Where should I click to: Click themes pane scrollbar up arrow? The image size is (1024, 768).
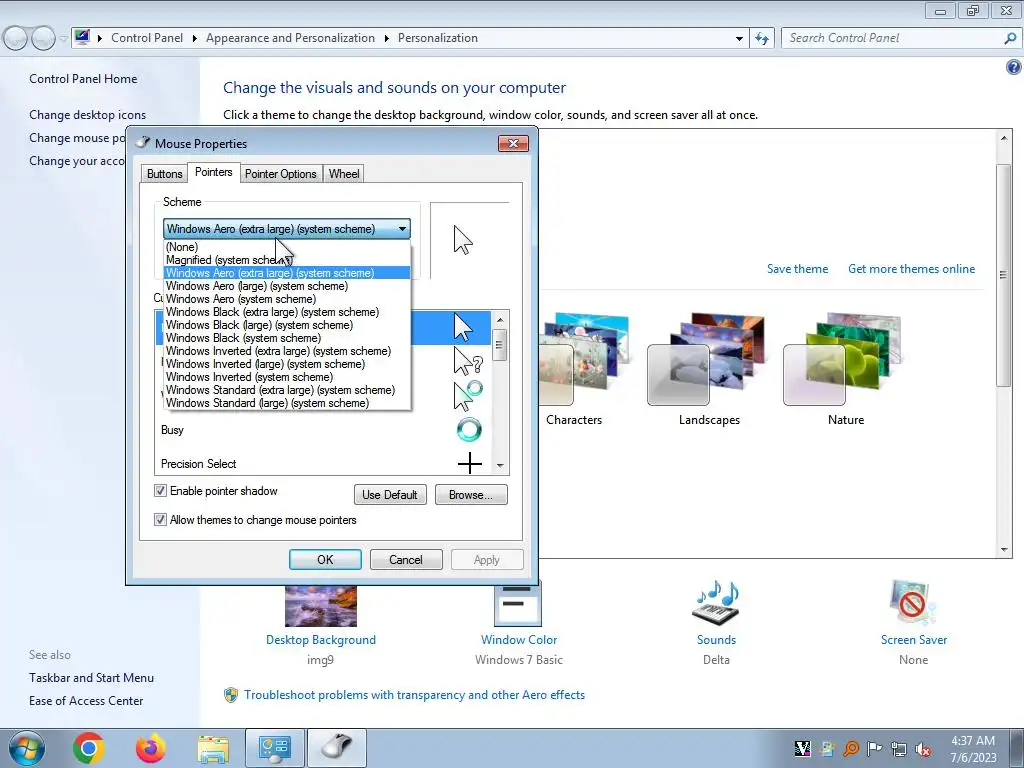pos(1004,138)
